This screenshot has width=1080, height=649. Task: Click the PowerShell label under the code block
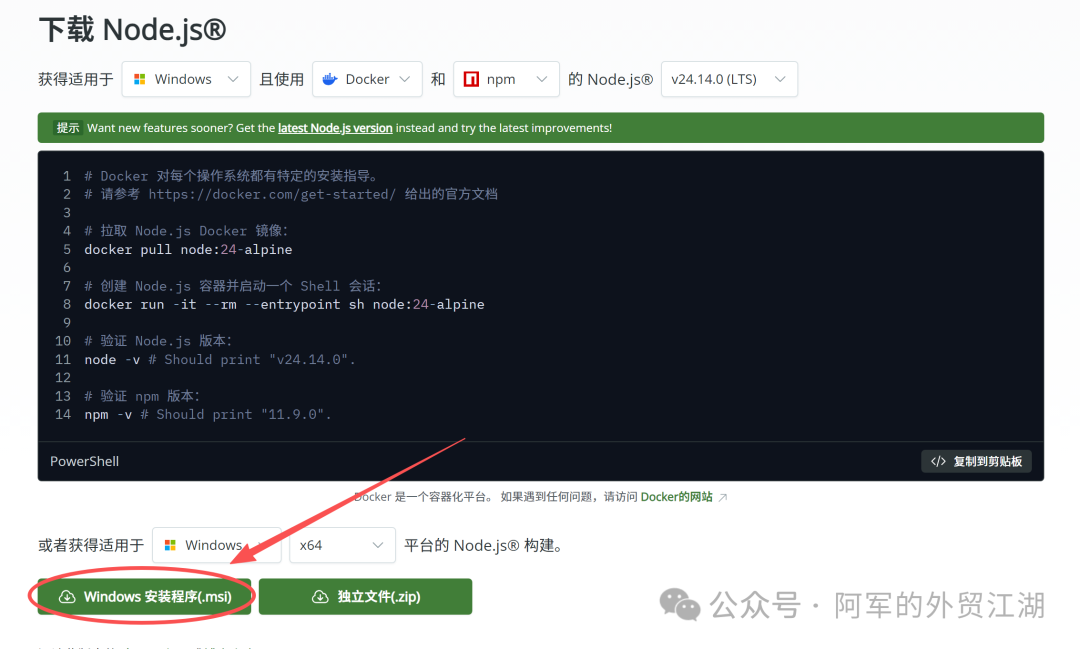[85, 461]
